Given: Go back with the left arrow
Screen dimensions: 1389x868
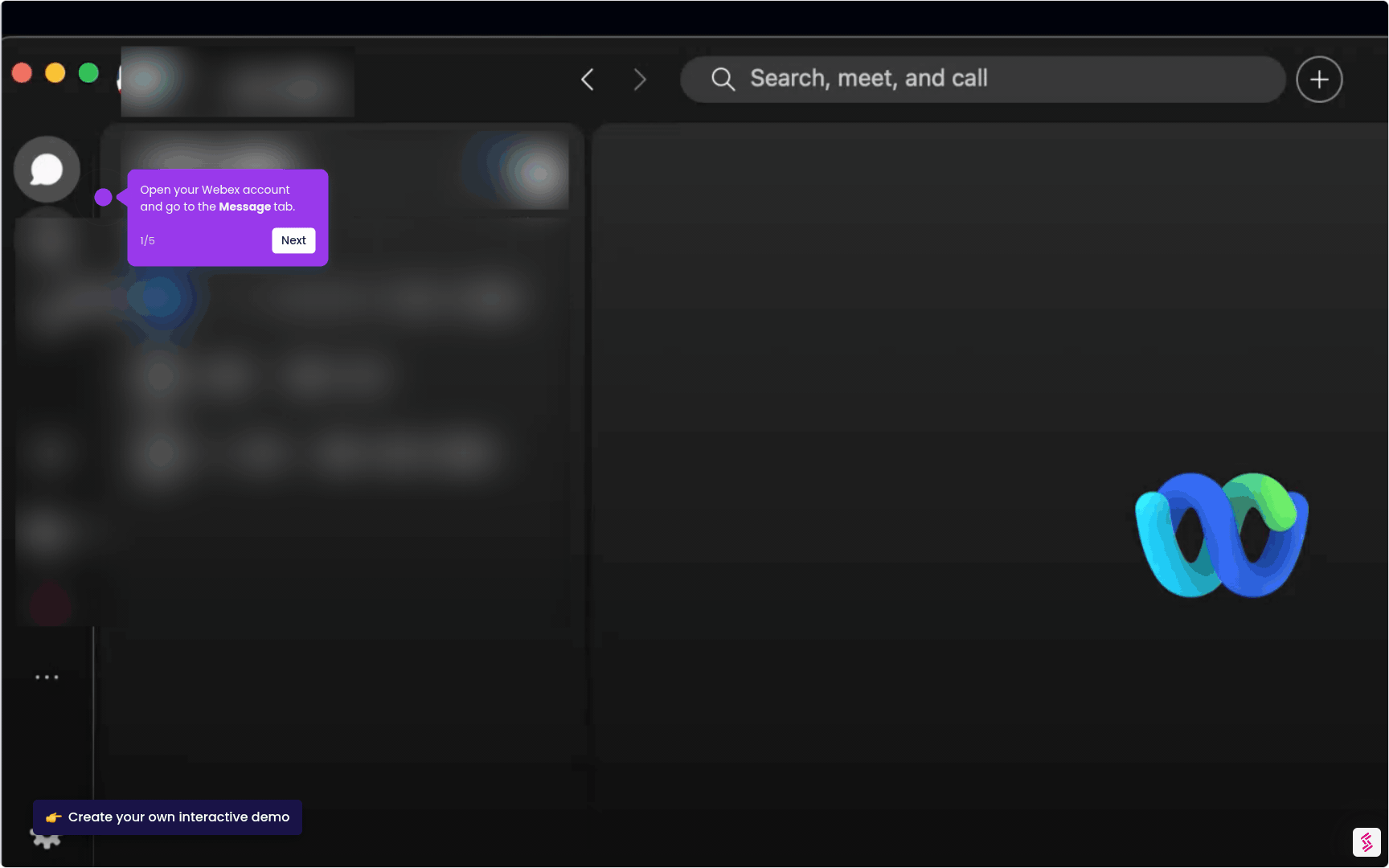Looking at the screenshot, I should (588, 80).
